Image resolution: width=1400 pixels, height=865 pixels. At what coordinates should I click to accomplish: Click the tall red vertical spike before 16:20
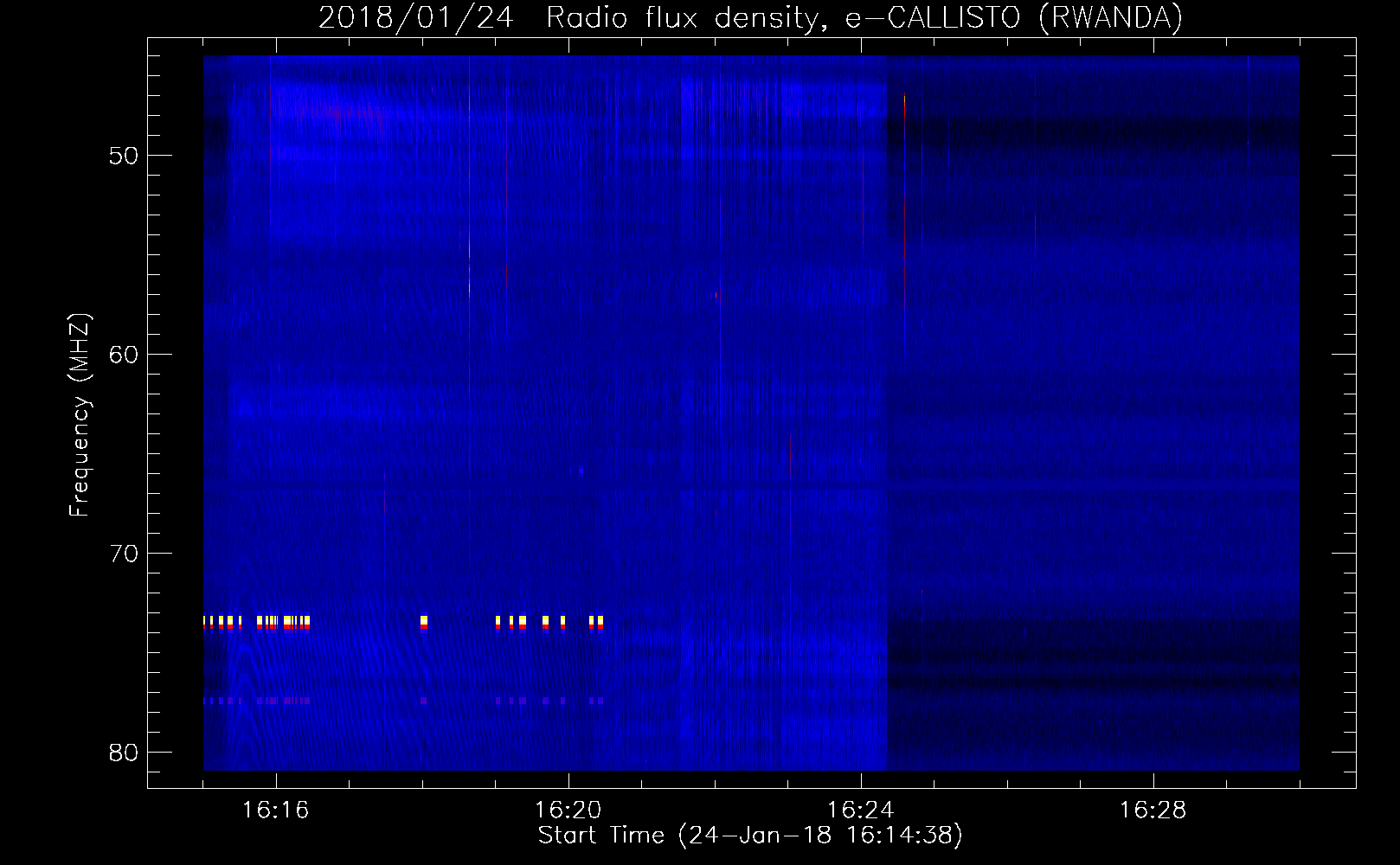tap(469, 225)
